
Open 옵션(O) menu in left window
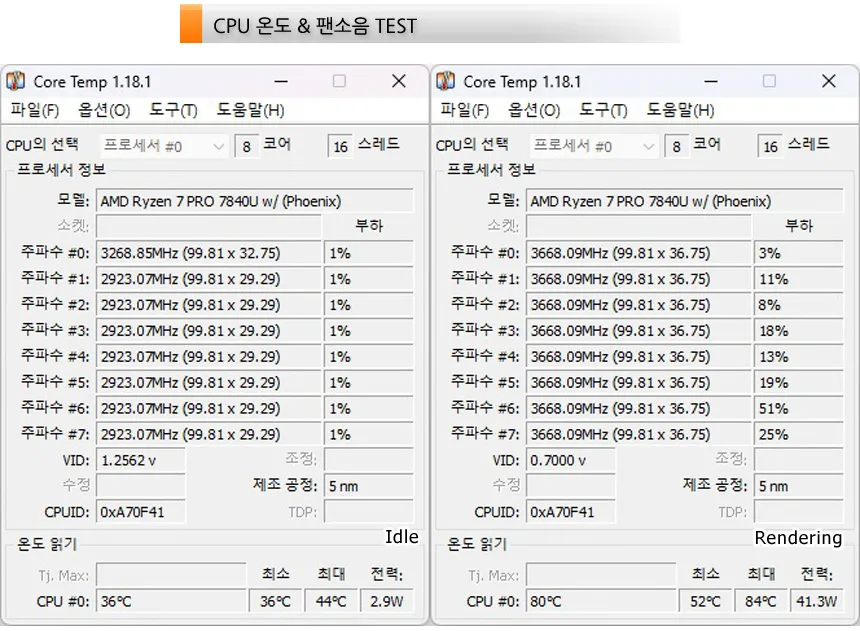[104, 110]
